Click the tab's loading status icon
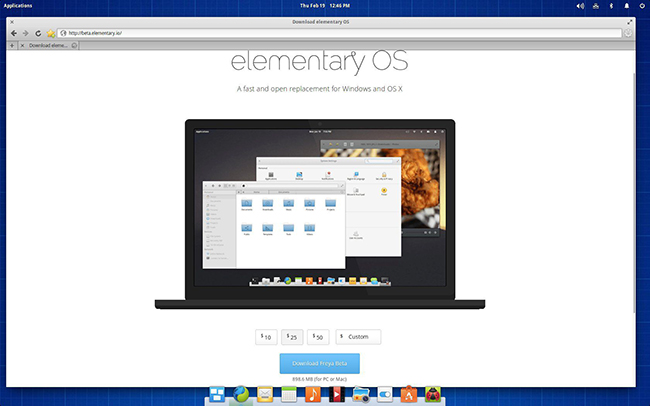The image size is (650, 406). [x=74, y=45]
